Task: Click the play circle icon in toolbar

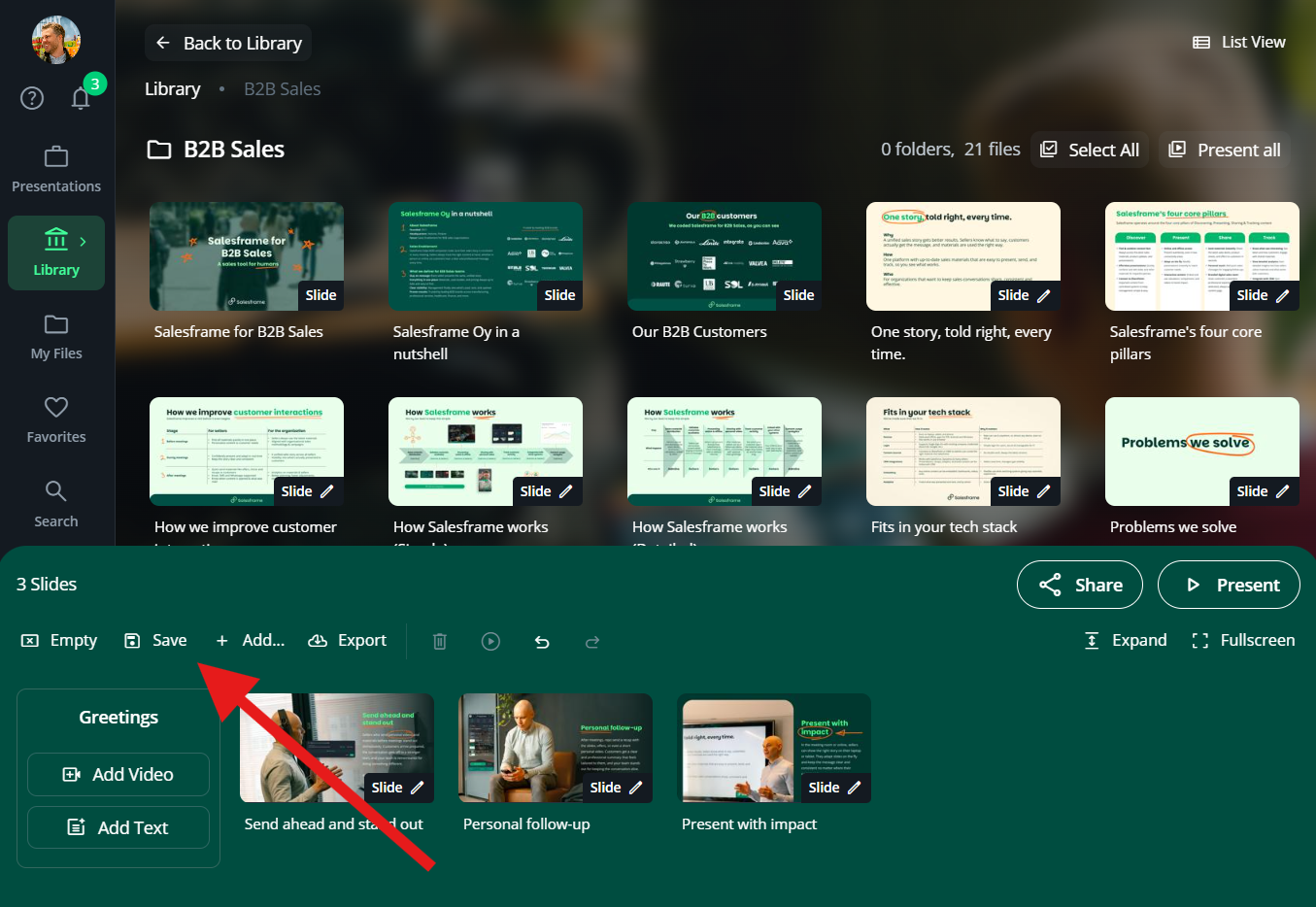Action: click(491, 641)
